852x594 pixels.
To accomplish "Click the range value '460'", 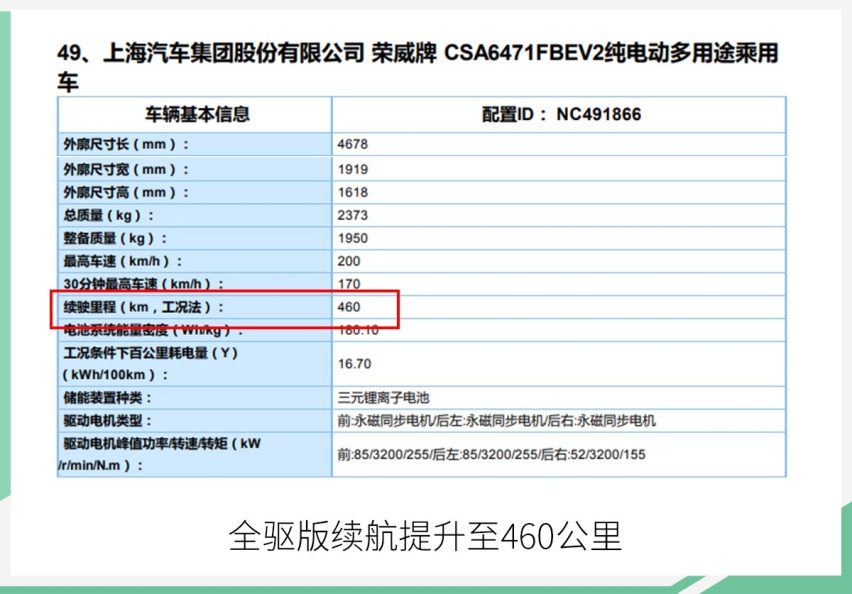I will coord(348,307).
